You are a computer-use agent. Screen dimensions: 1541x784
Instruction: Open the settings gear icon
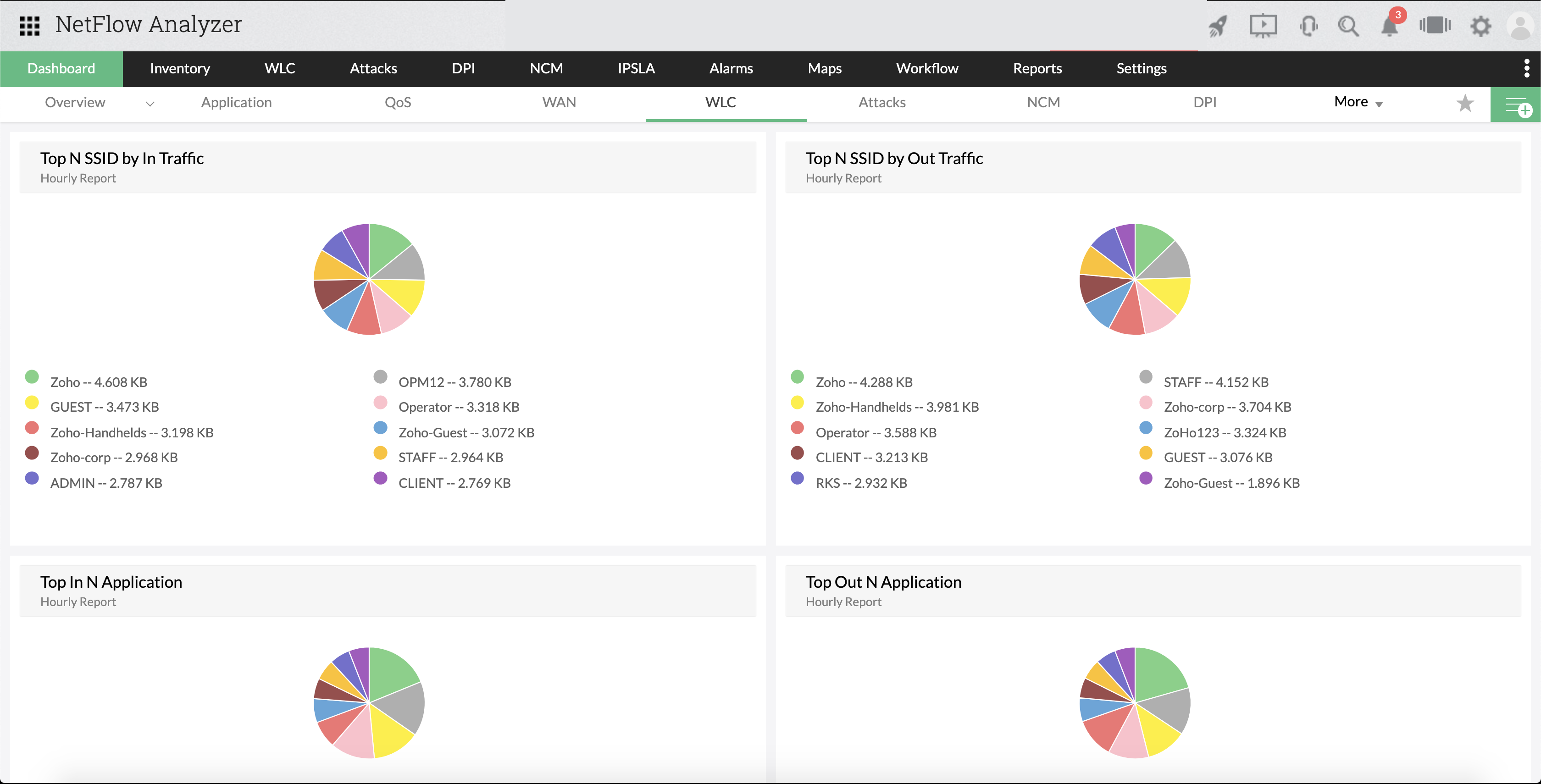pyautogui.click(x=1480, y=26)
